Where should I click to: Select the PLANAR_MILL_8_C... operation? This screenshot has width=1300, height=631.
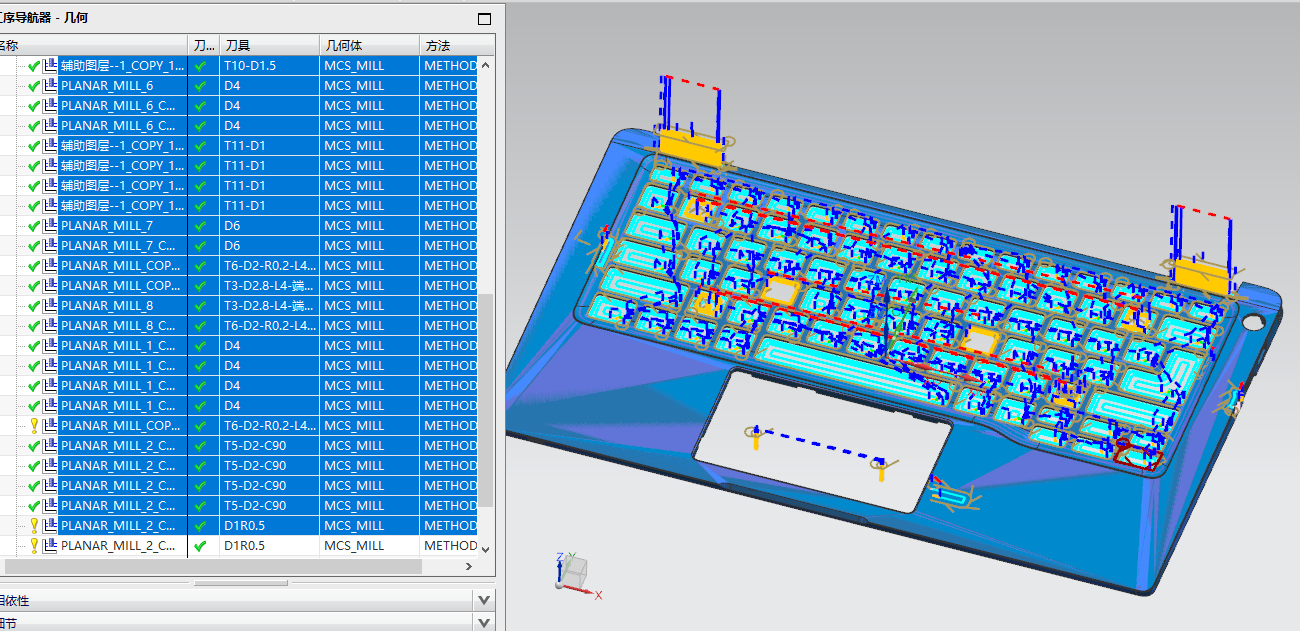pos(123,326)
